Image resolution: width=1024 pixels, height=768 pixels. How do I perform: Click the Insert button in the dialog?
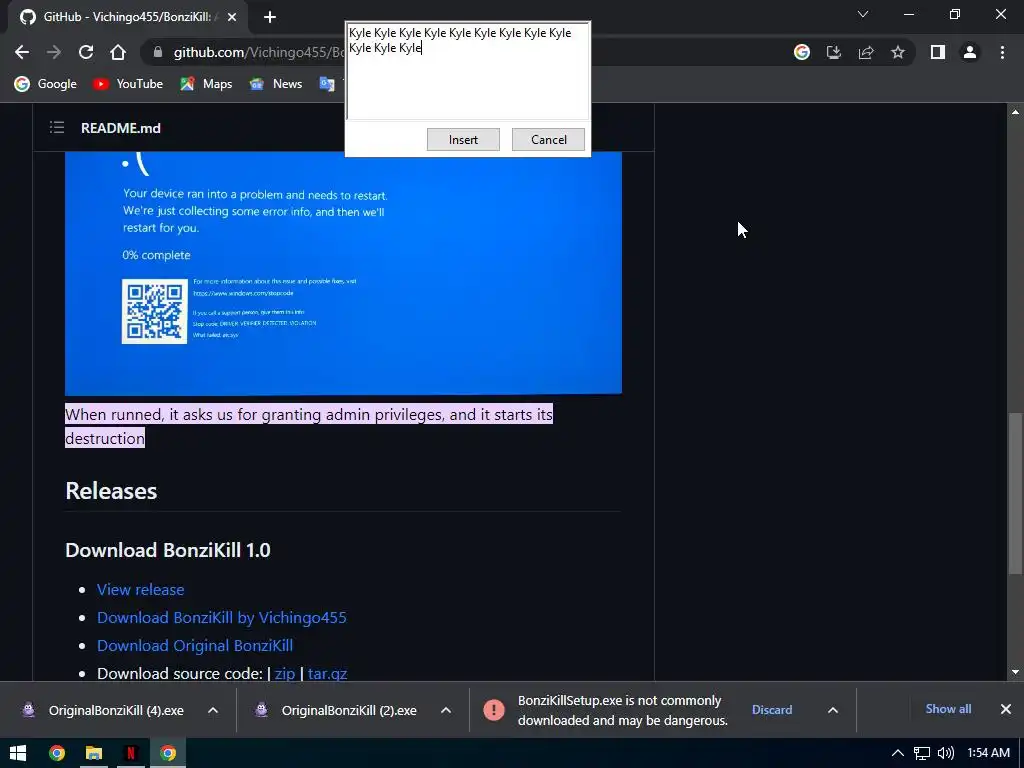point(463,140)
